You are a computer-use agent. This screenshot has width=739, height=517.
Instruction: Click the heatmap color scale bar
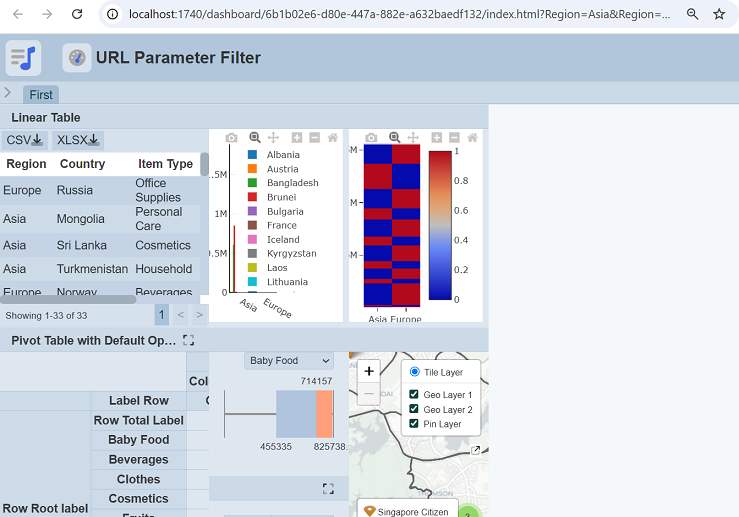pos(440,225)
